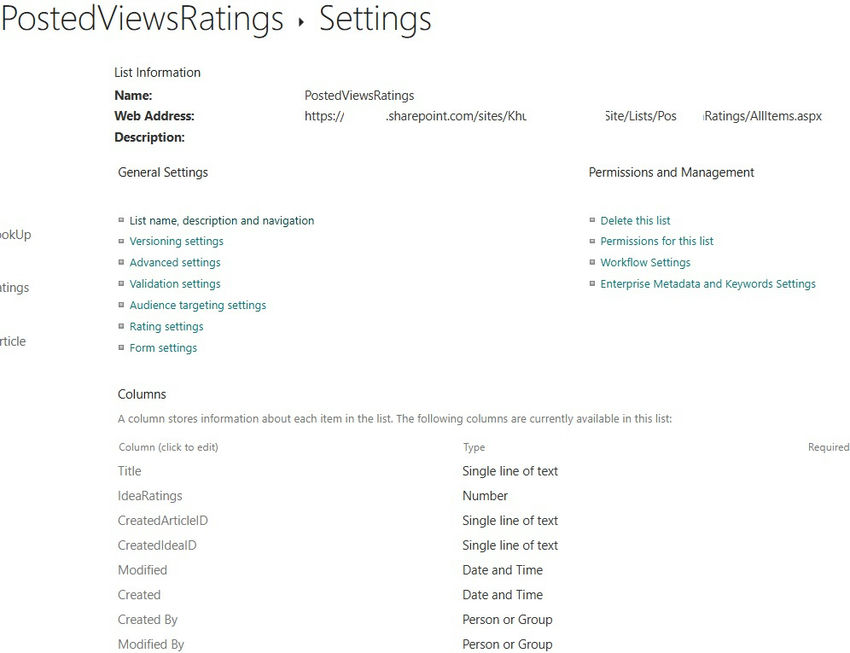Click the square icon beside Versioning settings
This screenshot has width=850, height=653.
pyautogui.click(x=122, y=241)
